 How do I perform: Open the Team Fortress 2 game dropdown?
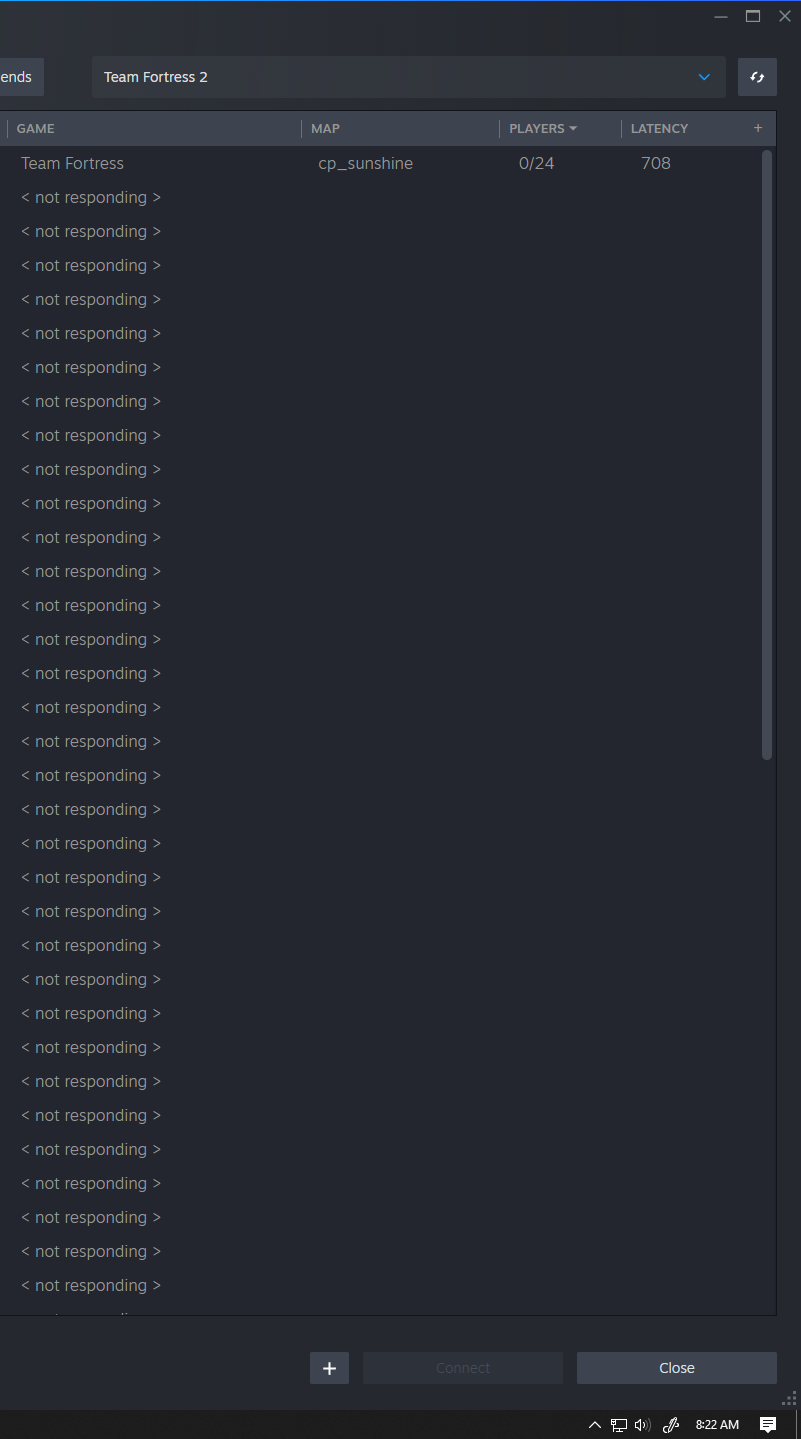[x=409, y=77]
